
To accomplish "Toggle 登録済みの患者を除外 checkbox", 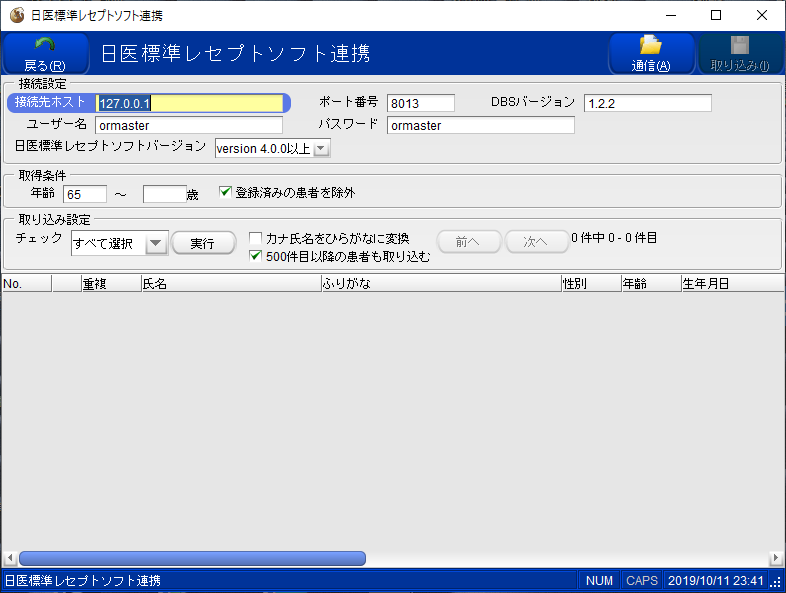I will click(225, 192).
